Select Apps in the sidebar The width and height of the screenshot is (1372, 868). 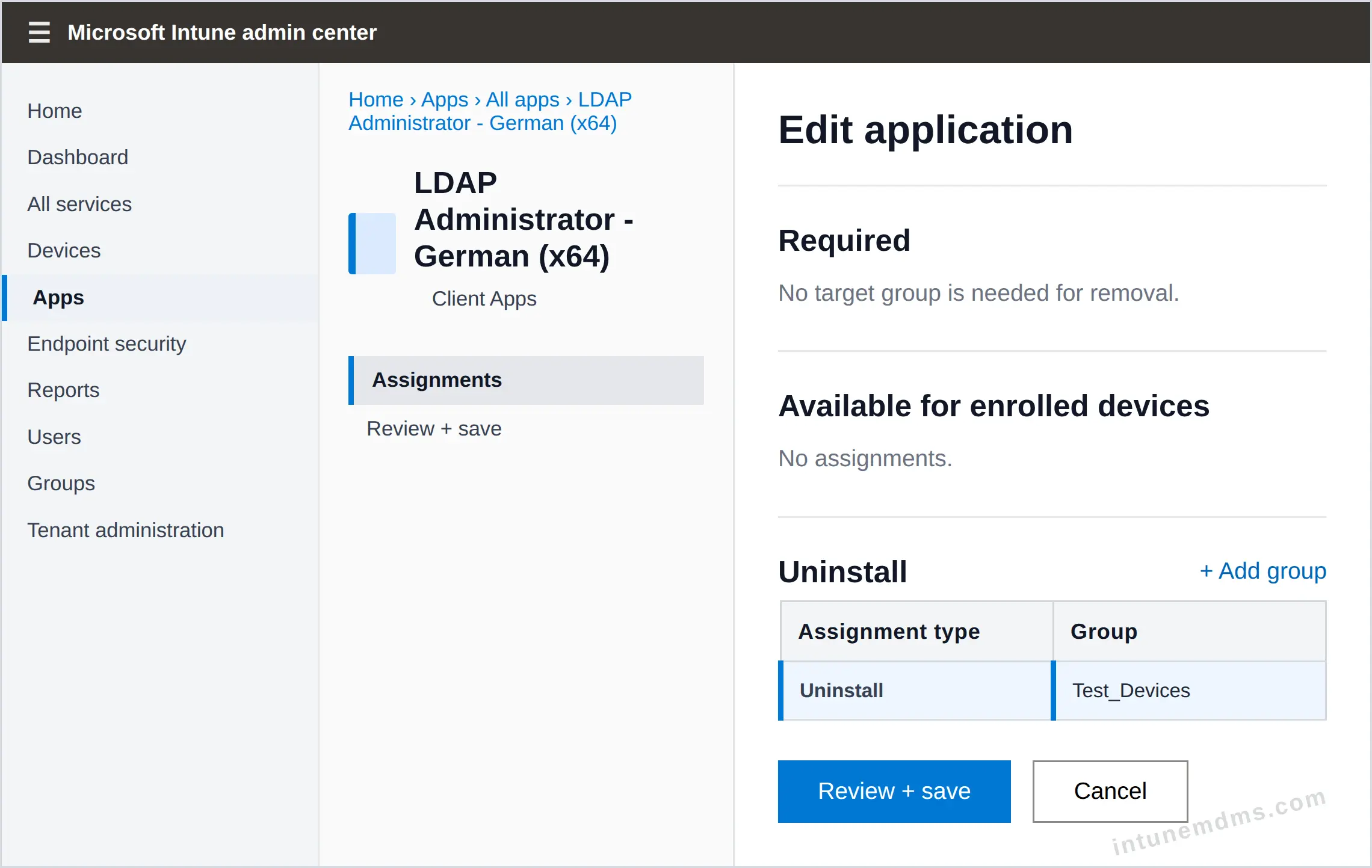click(x=160, y=298)
